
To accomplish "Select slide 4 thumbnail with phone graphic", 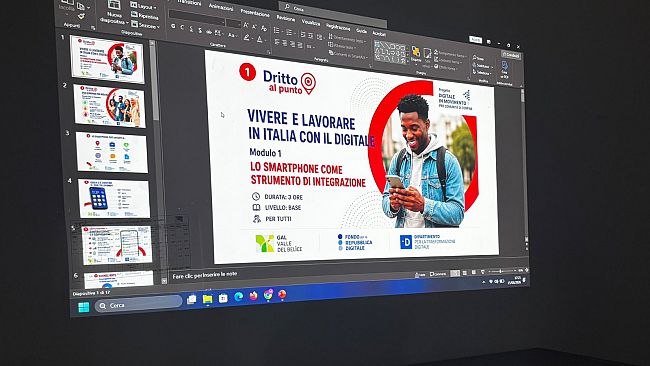I will 114,199.
